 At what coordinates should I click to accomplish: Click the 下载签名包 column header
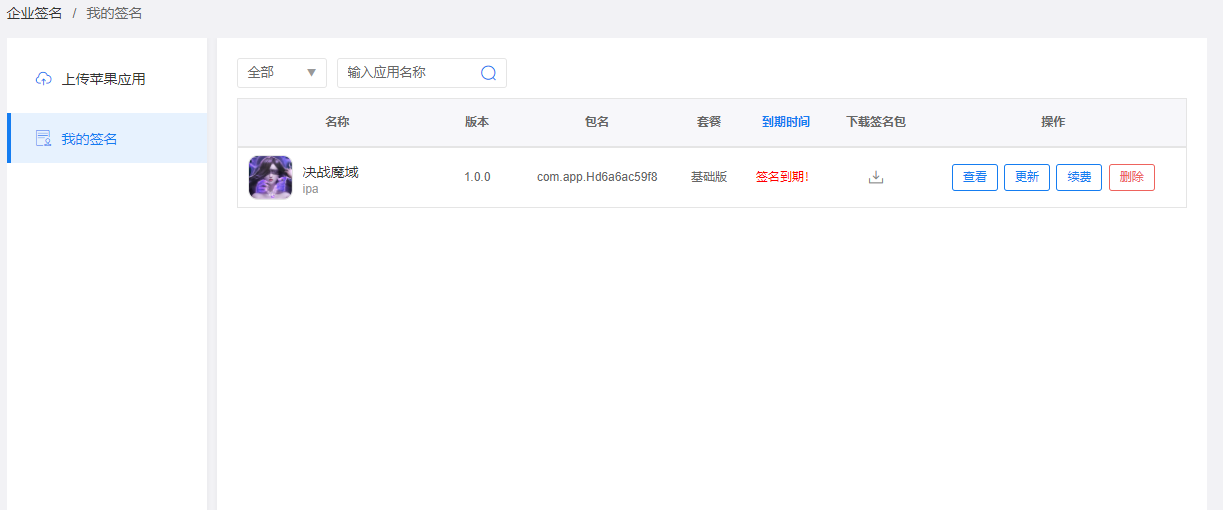pos(876,122)
